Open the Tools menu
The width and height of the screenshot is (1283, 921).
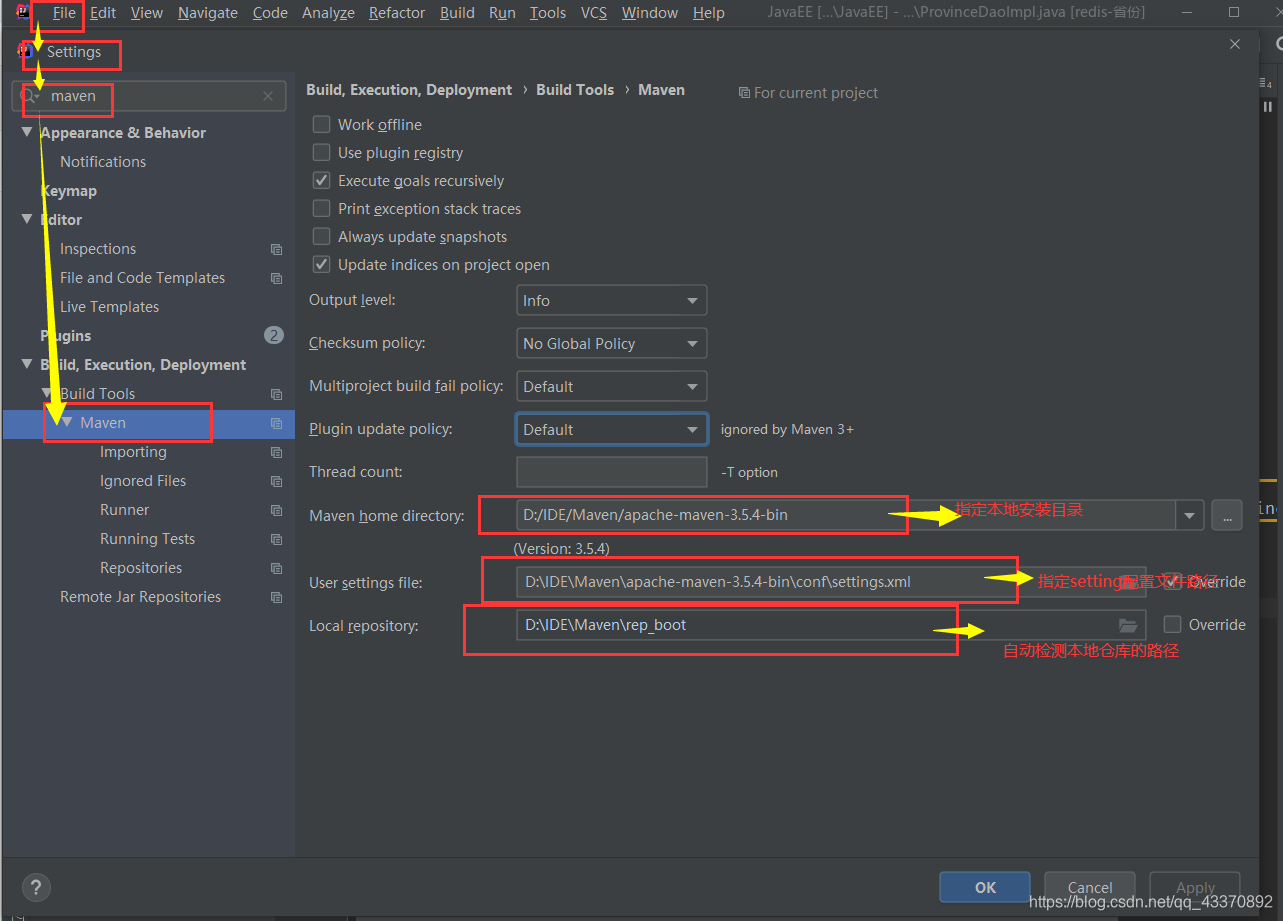click(x=548, y=13)
